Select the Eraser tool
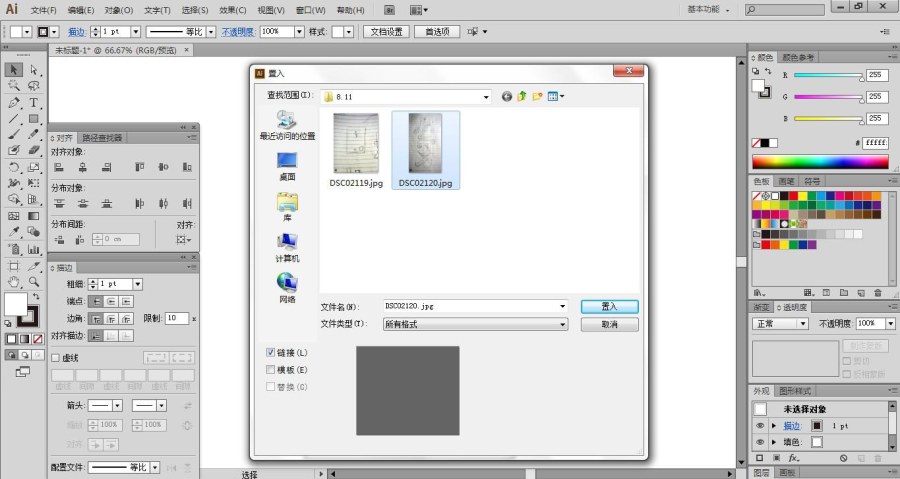This screenshot has width=900, height=479. pos(34,150)
